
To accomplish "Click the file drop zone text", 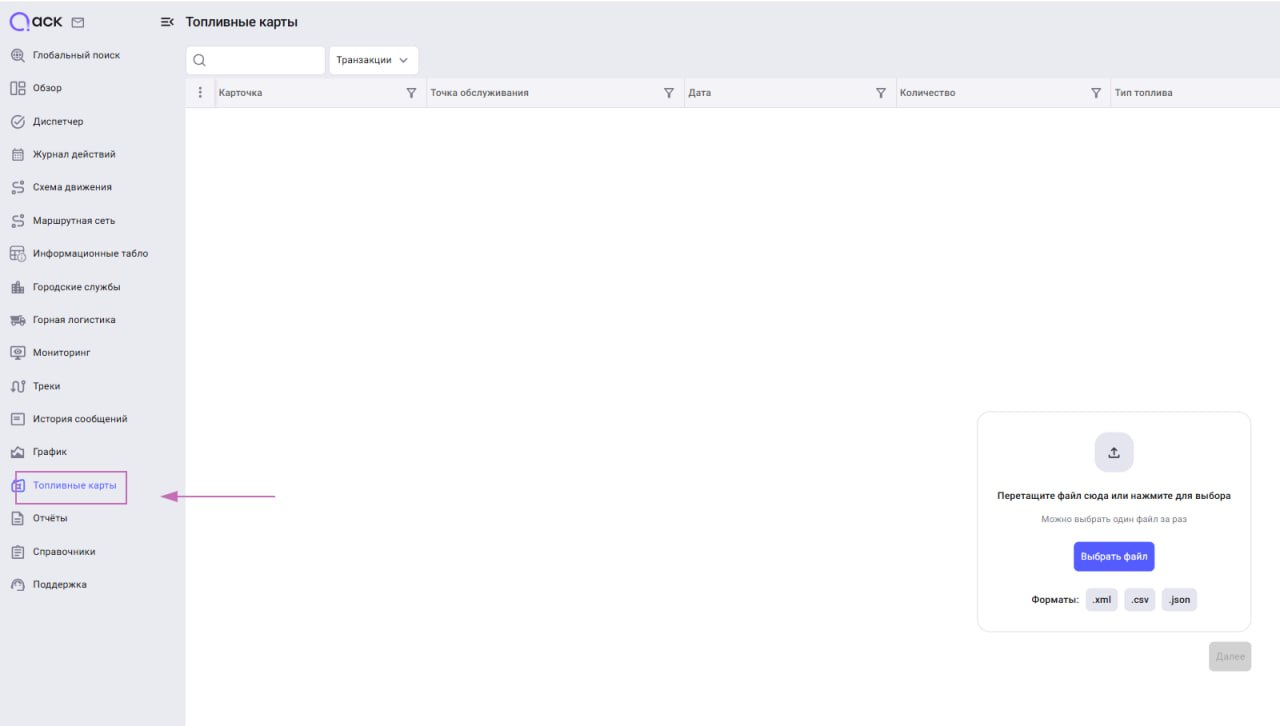I will 1114,495.
